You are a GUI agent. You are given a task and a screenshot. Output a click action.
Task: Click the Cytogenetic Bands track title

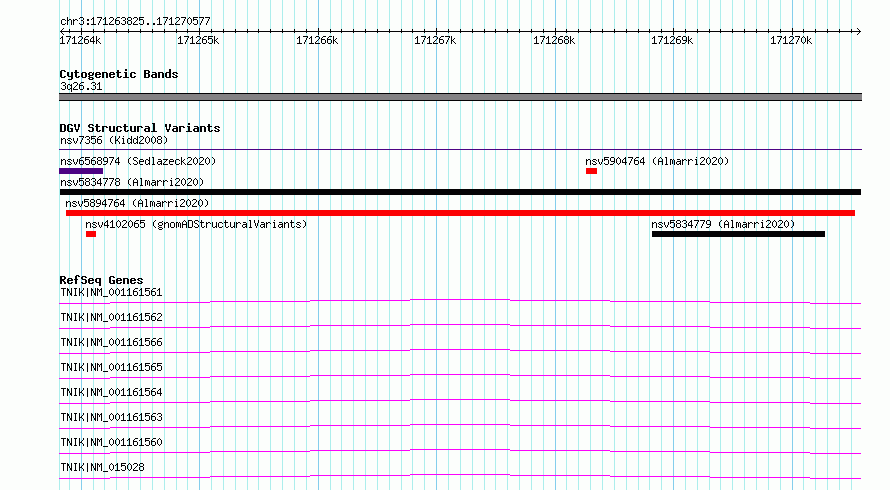(x=119, y=74)
